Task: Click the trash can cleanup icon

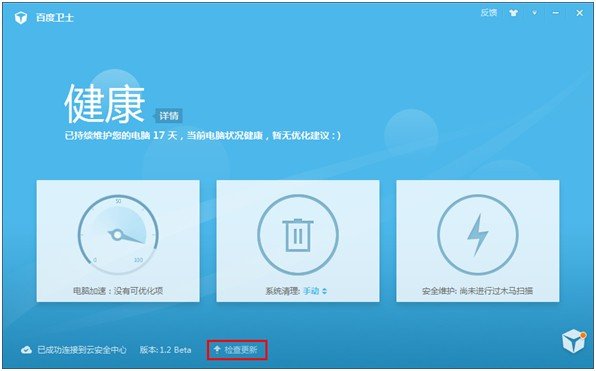Action: 298,235
